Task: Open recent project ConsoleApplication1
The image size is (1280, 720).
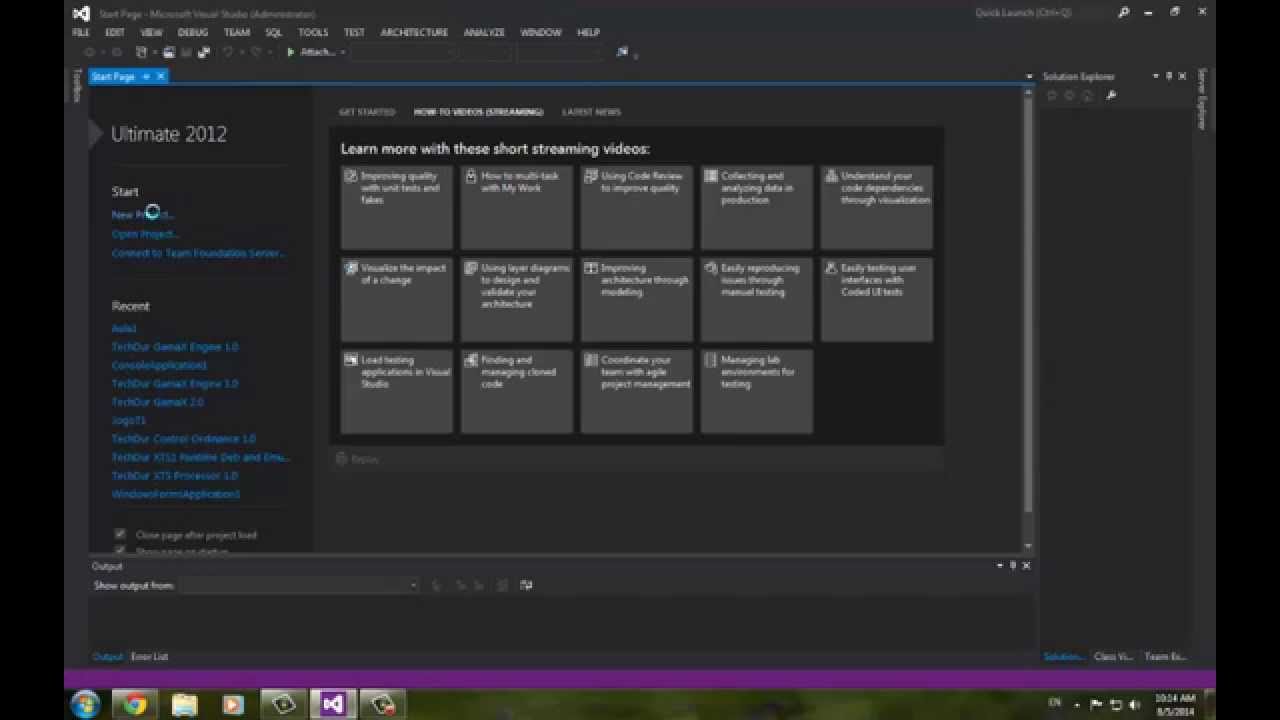Action: click(160, 365)
